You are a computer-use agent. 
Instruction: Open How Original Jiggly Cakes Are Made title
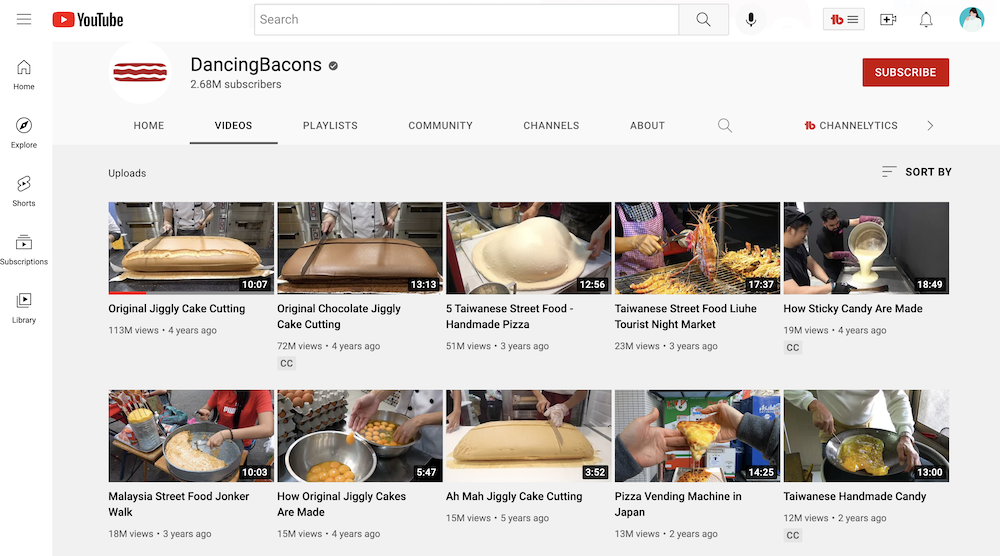coord(341,504)
